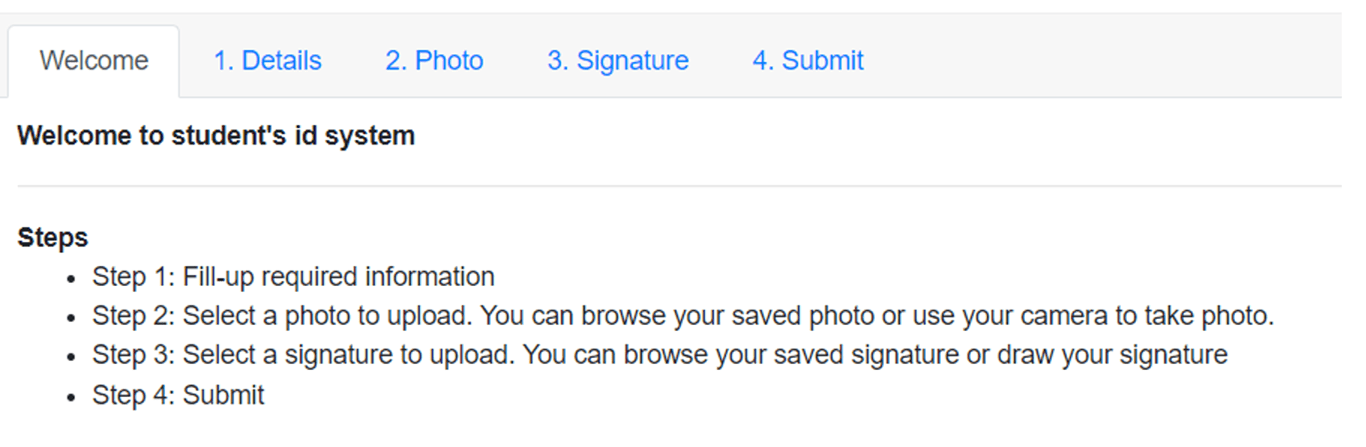The width and height of the screenshot is (1366, 447).
Task: Click the Step 2 photo upload instruction
Action: coord(683,317)
